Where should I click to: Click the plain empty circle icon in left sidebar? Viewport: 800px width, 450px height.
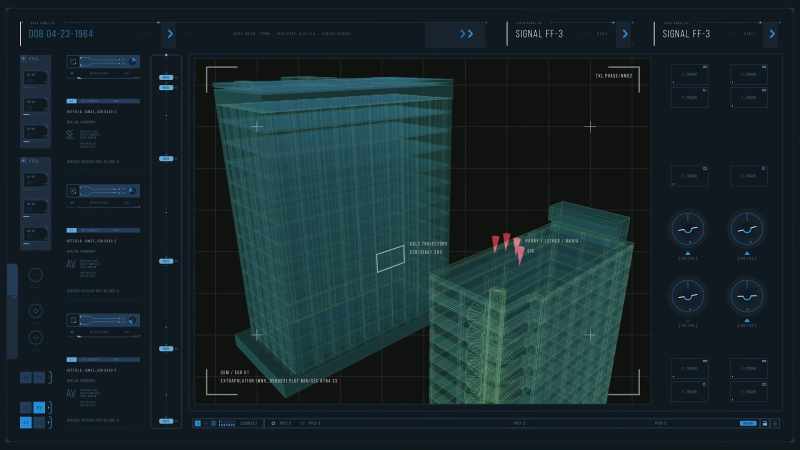point(35,275)
